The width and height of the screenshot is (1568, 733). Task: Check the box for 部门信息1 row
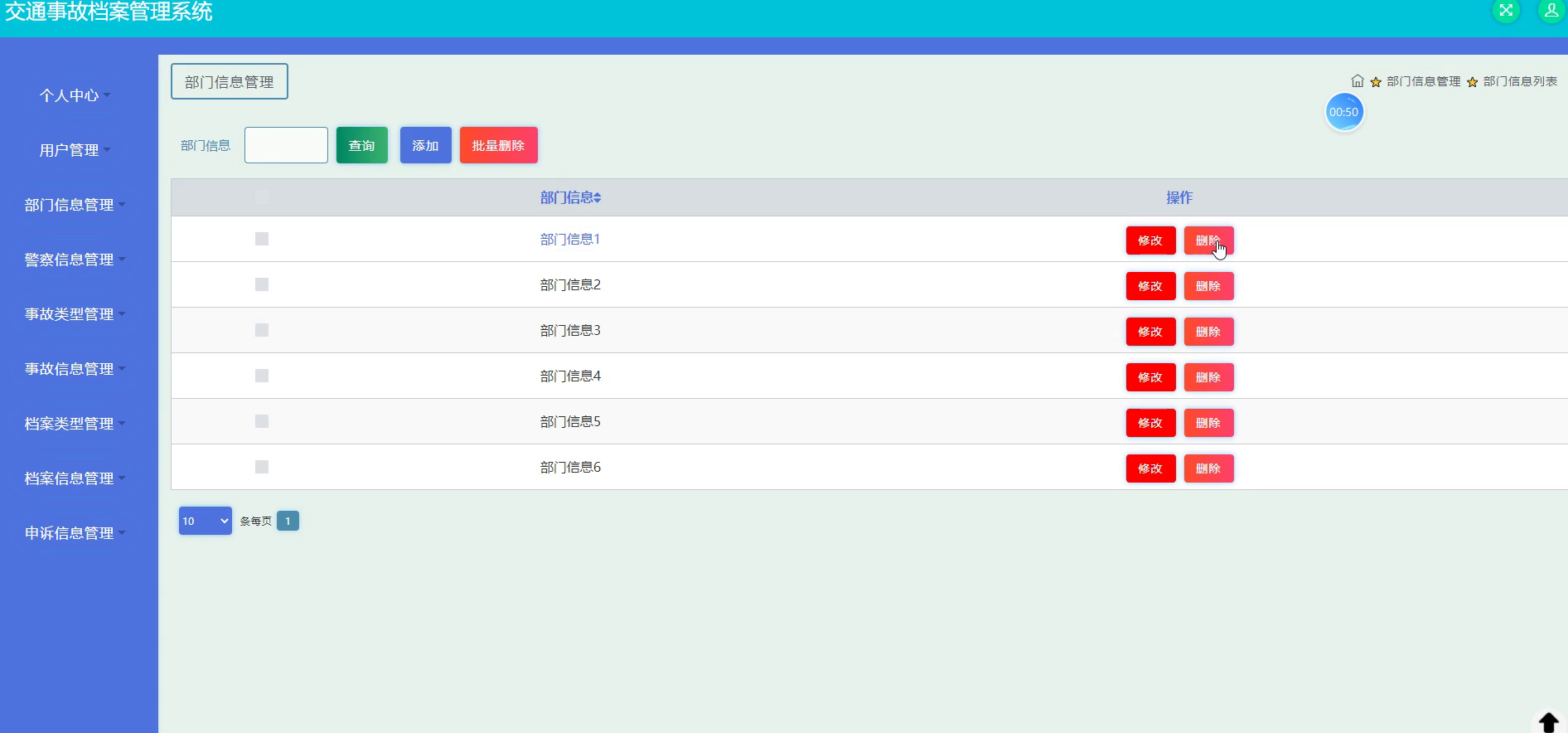(x=262, y=239)
